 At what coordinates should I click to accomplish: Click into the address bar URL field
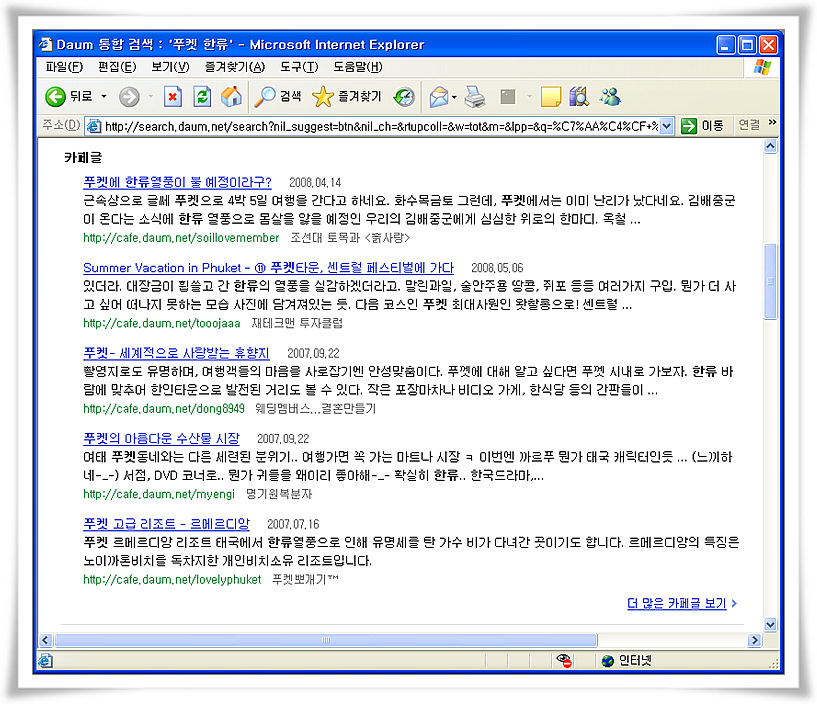click(381, 126)
